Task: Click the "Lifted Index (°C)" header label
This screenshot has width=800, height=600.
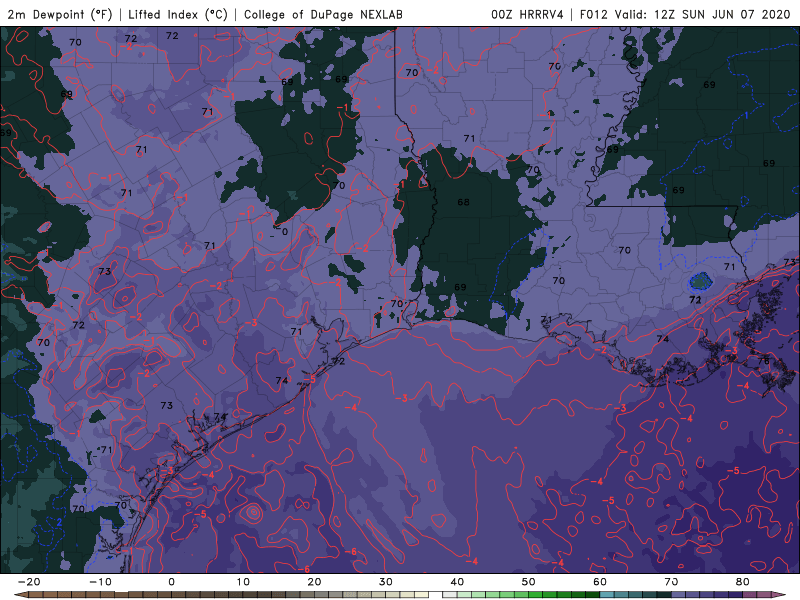Action: [x=178, y=14]
